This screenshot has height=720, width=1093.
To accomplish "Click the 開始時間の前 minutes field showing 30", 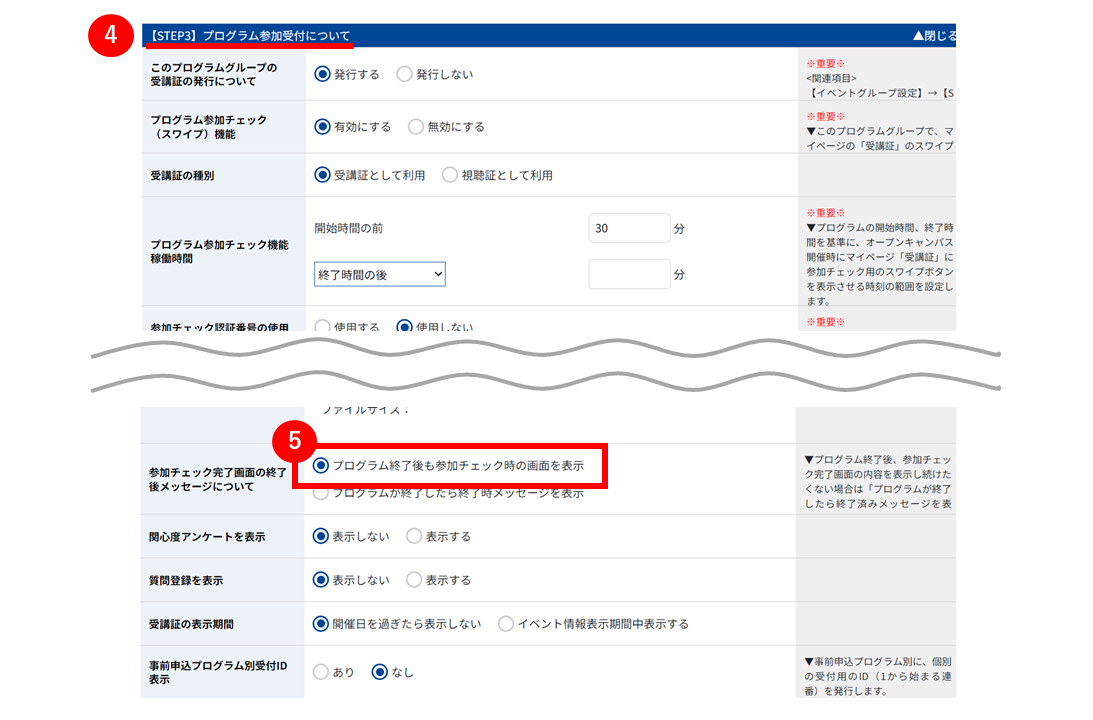I will click(629, 228).
